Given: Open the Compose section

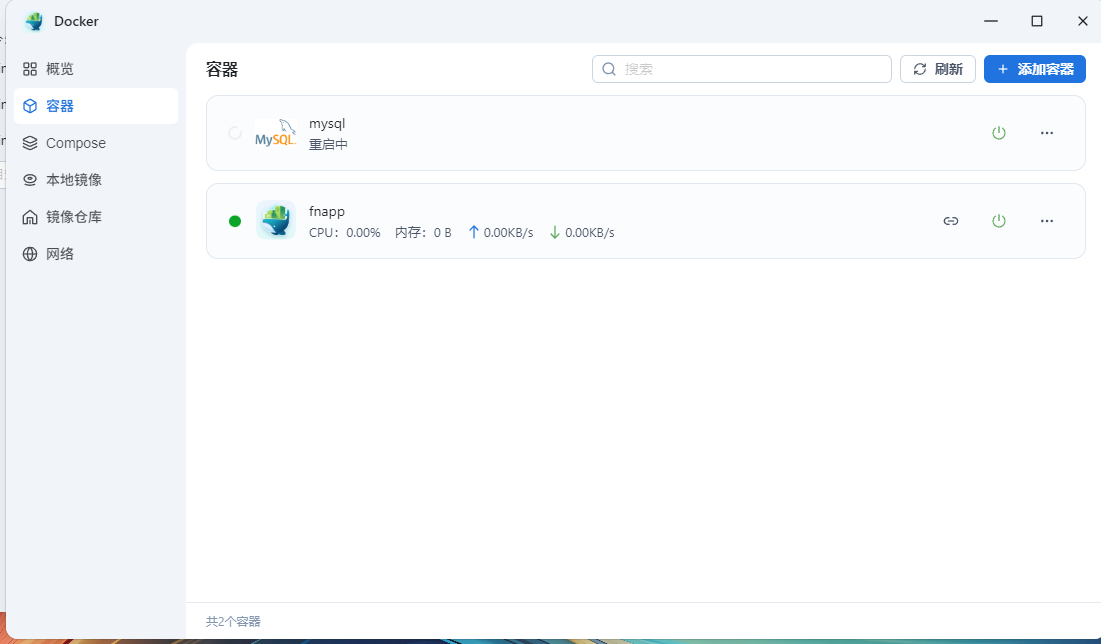Looking at the screenshot, I should (95, 143).
